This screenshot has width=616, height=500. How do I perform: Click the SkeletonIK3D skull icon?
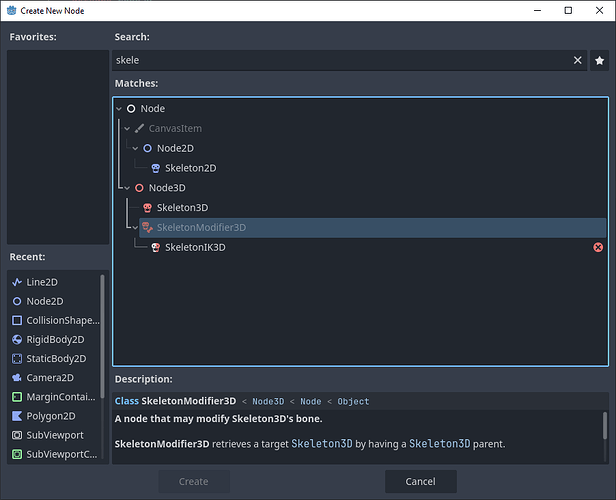pos(156,247)
